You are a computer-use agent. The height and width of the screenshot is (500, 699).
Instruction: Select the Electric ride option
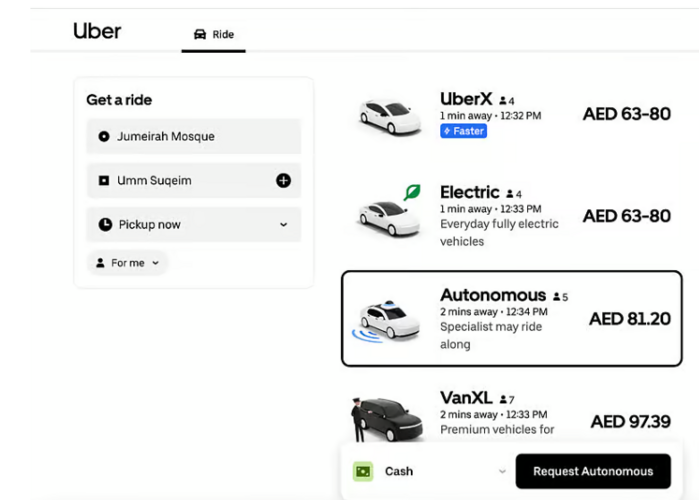coord(511,216)
